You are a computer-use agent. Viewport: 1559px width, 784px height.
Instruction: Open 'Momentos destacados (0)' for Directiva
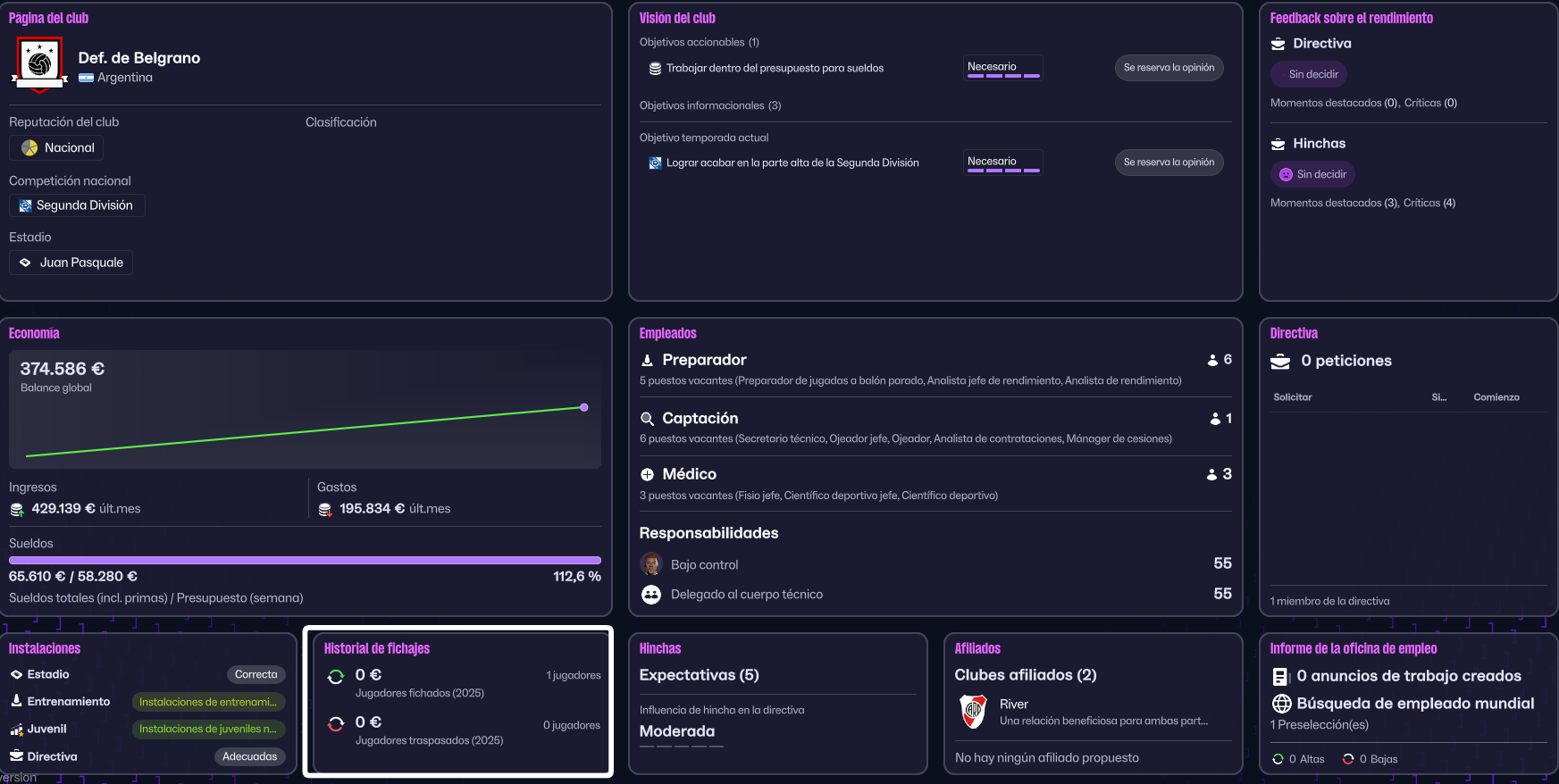click(1335, 103)
